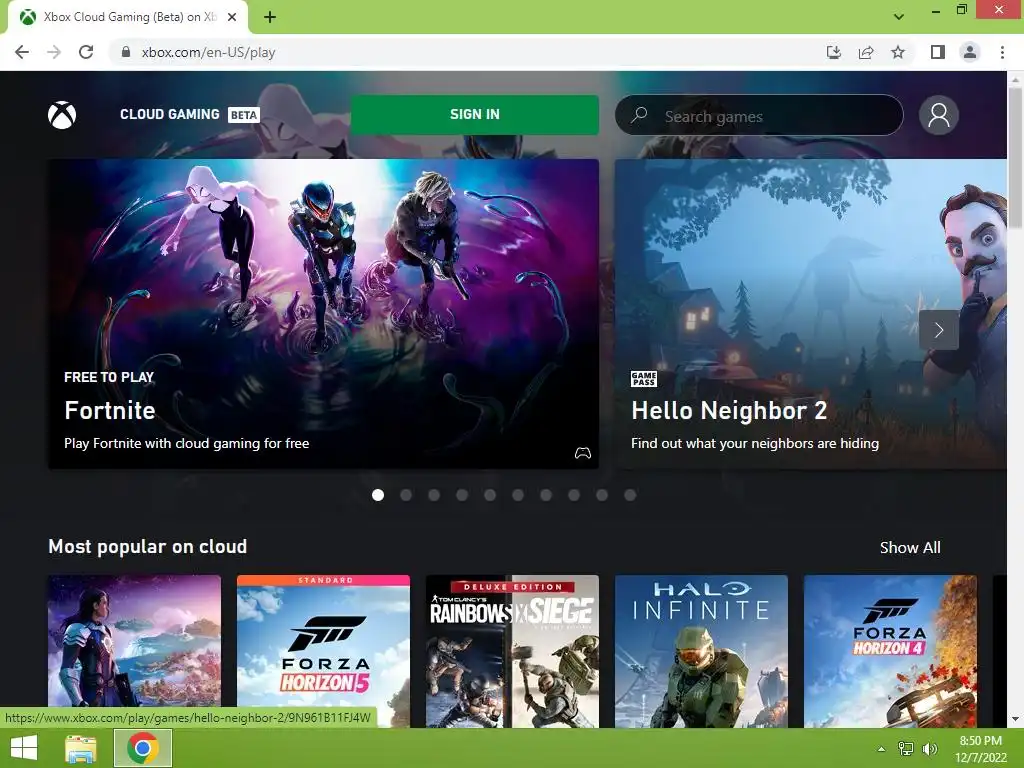The width and height of the screenshot is (1024, 768).
Task: Click the 'Most popular on cloud' heading
Action: coord(148,546)
